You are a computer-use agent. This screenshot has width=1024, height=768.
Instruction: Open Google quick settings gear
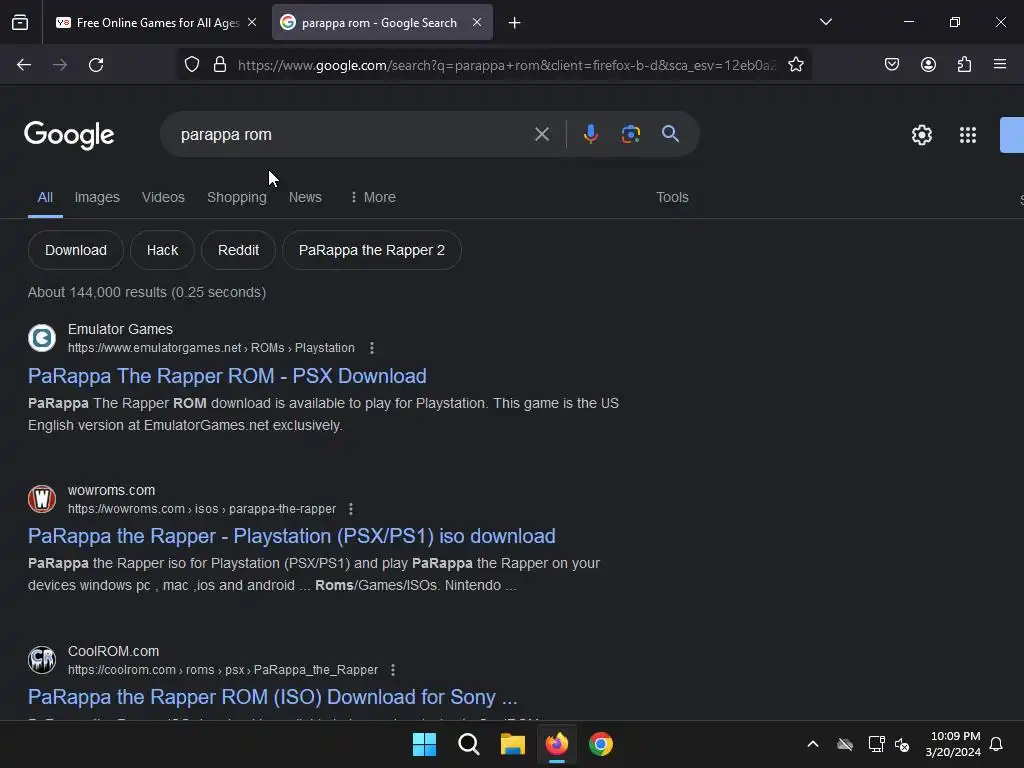tap(921, 135)
